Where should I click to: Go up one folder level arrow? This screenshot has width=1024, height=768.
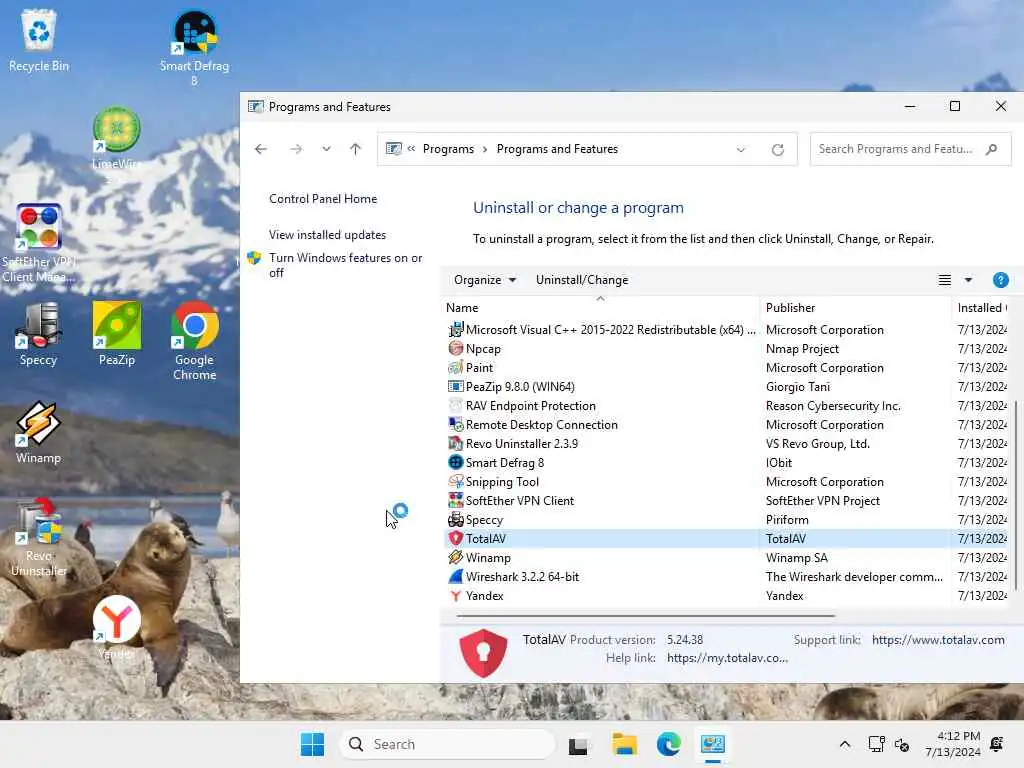point(355,149)
